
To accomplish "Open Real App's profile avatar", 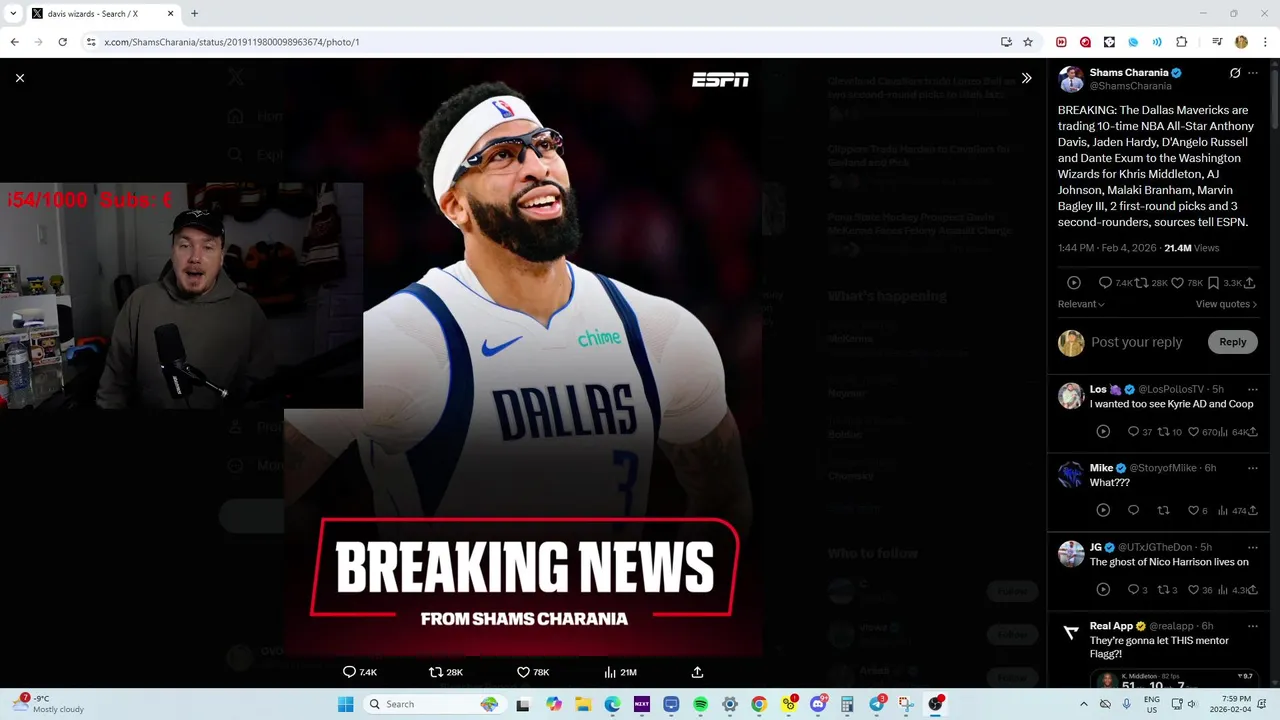I will click(1071, 632).
